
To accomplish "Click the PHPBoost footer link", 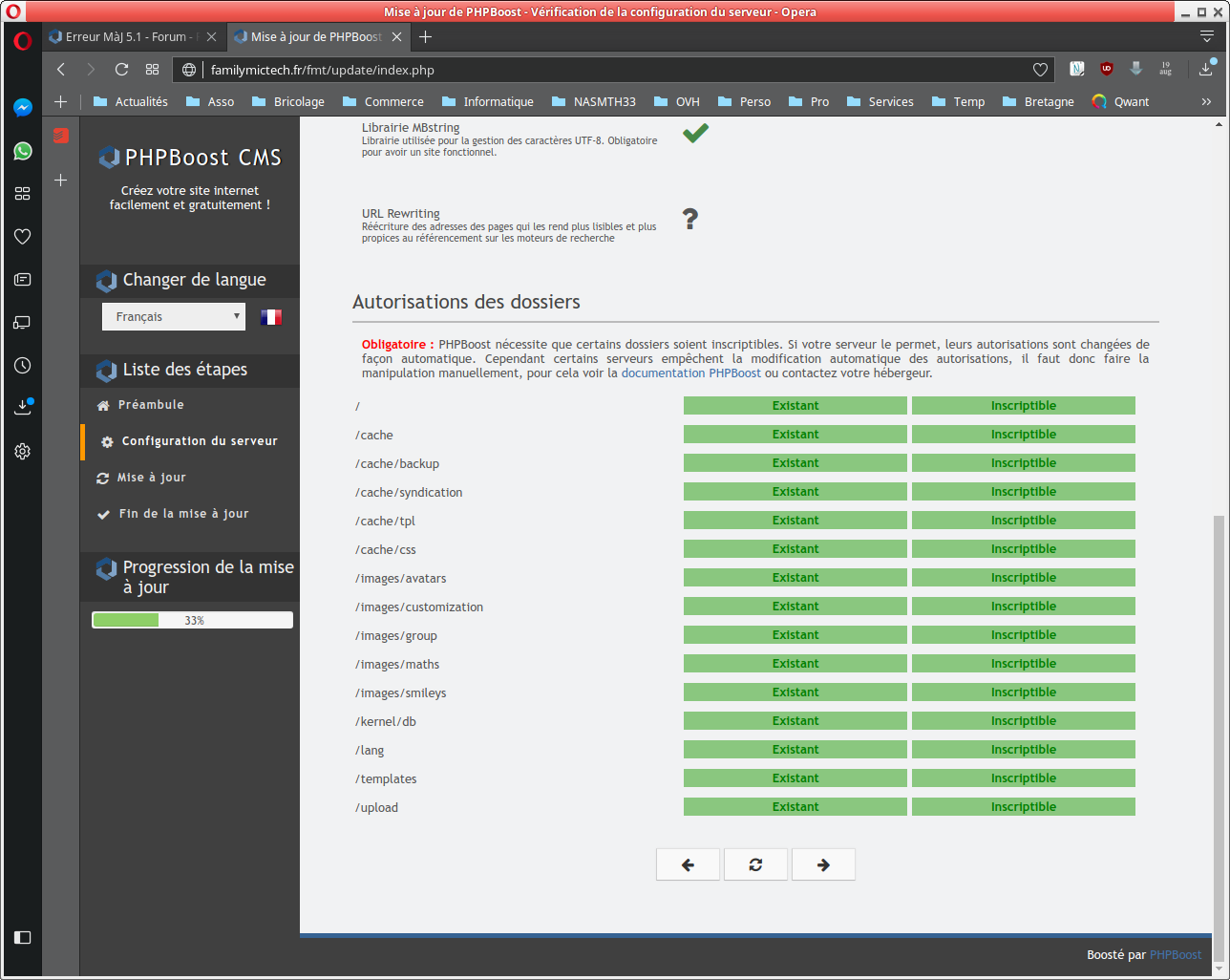I will click(x=1175, y=955).
